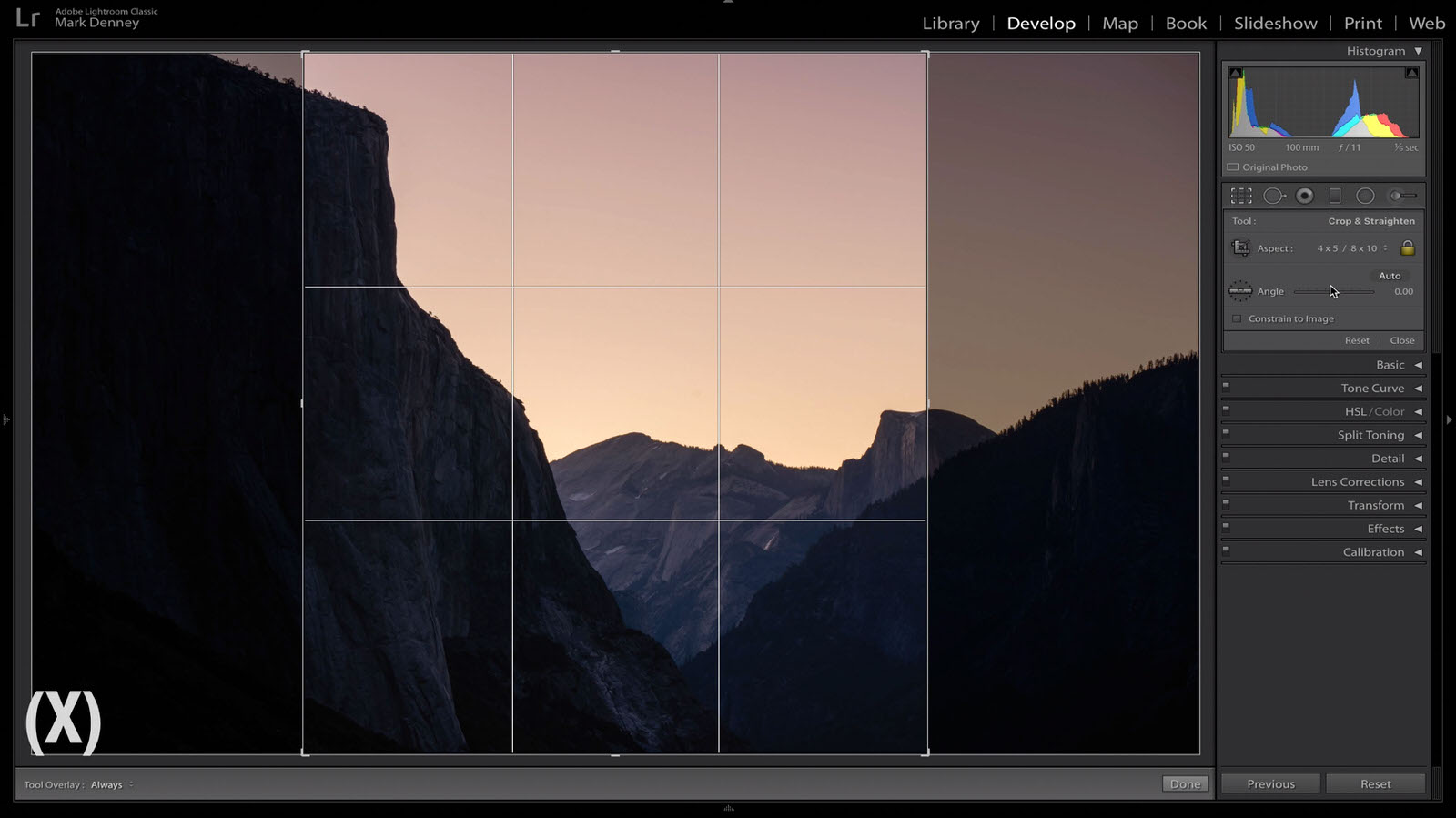Select the Graduated Filter tool
Viewport: 1456px width, 818px height.
pos(1335,196)
